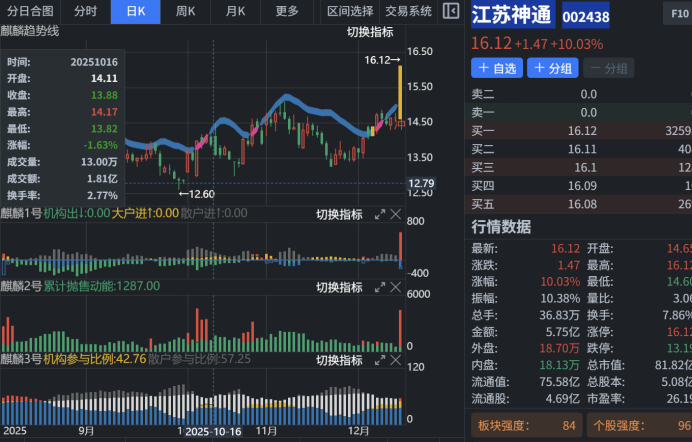Add stock to a group with + 分组
This screenshot has height=442, width=692.
click(x=553, y=68)
